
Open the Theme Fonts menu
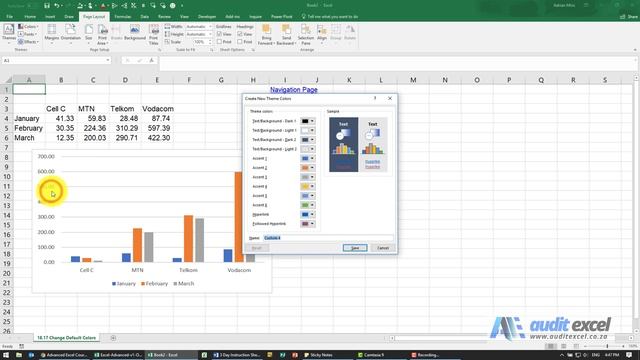coord(28,34)
